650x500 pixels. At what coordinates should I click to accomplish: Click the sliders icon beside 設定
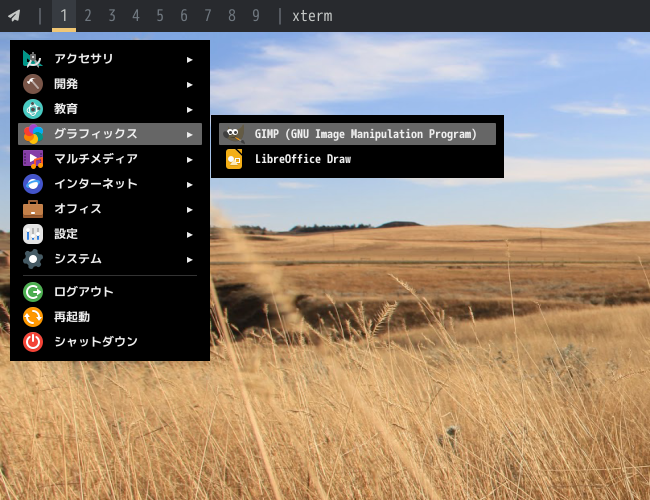33,234
